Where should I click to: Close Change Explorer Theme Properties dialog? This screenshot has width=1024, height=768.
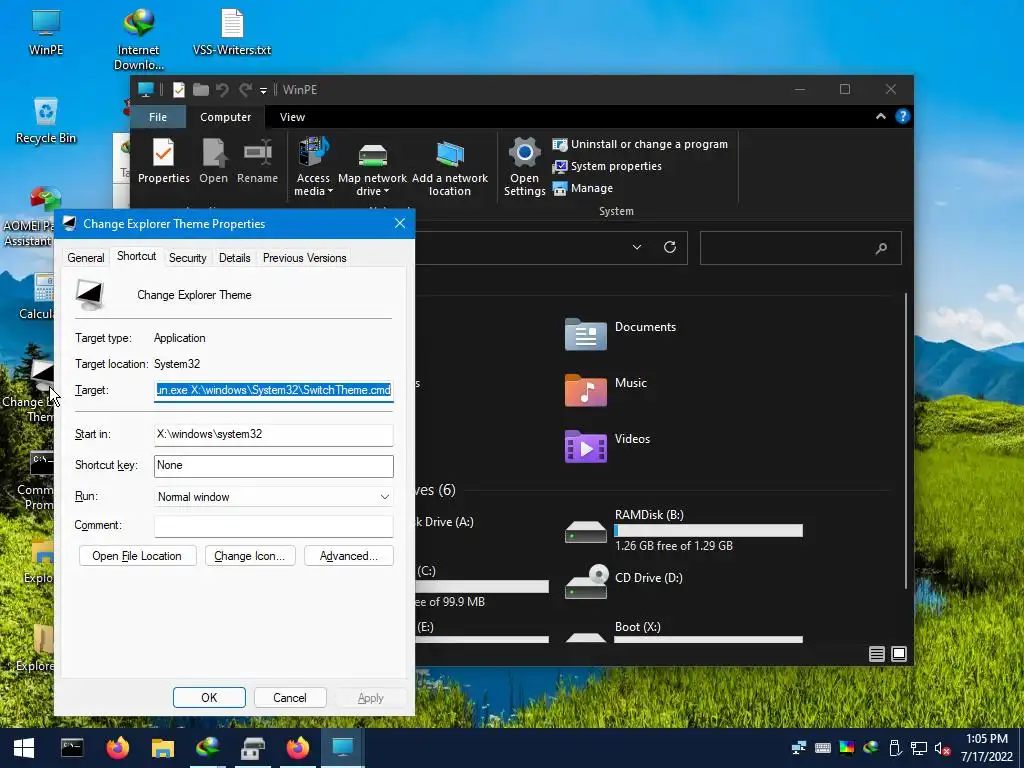point(400,223)
